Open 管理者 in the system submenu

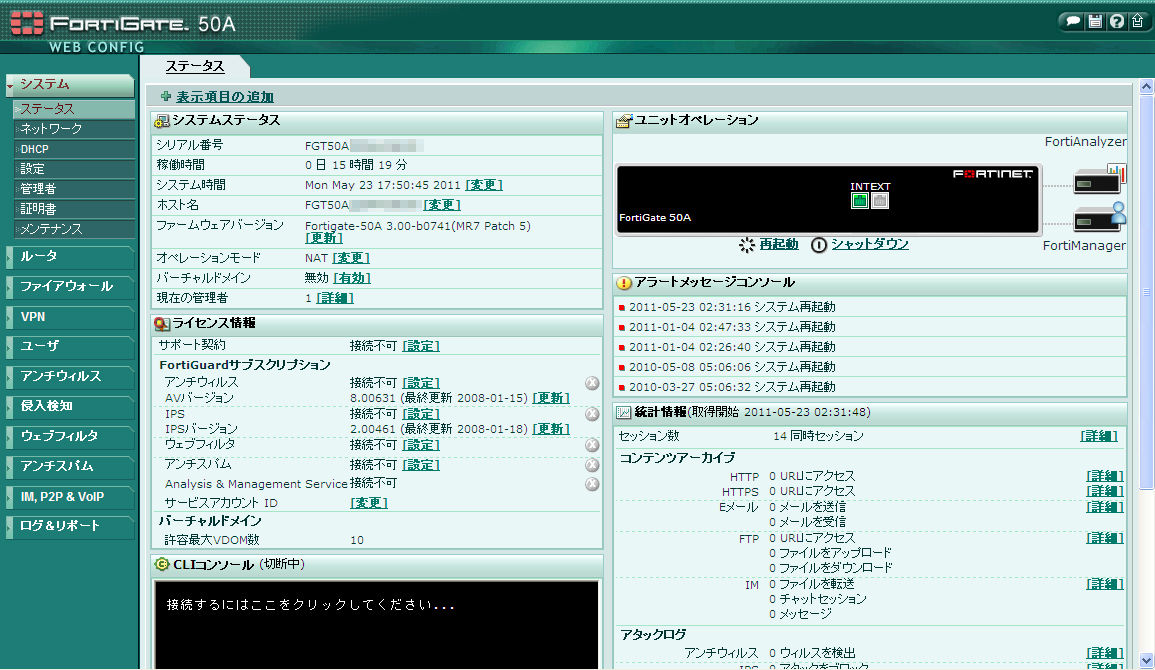point(74,189)
